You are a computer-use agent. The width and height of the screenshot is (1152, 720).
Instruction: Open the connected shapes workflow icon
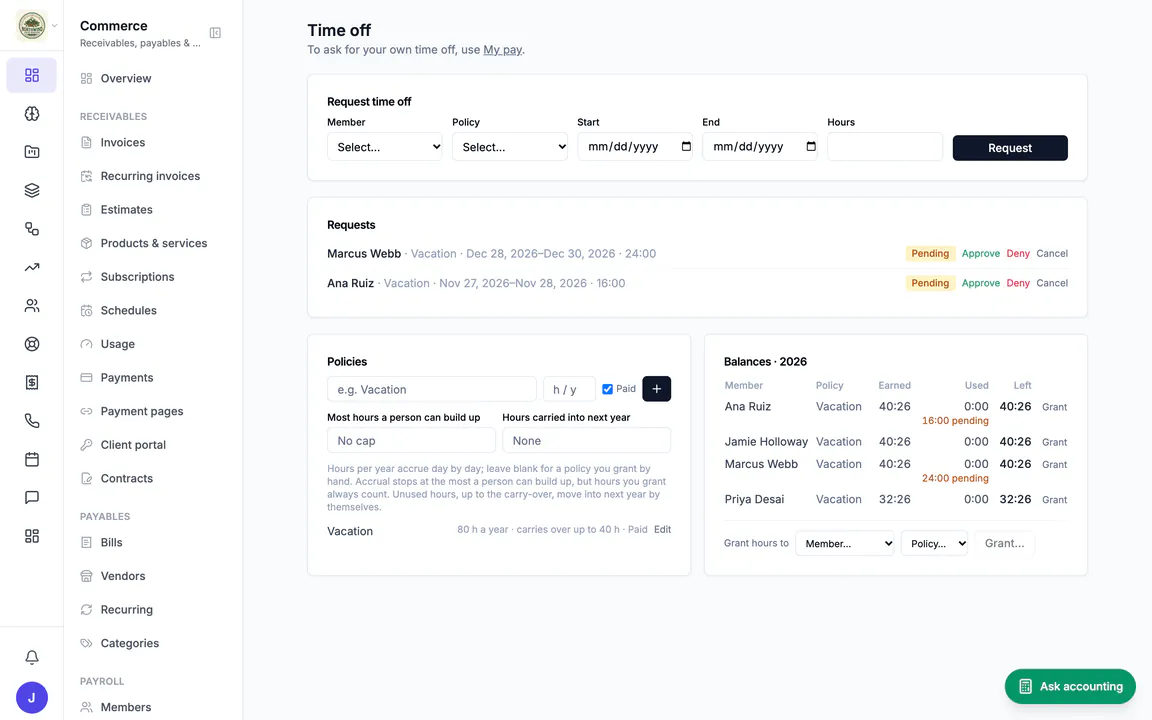(32, 228)
